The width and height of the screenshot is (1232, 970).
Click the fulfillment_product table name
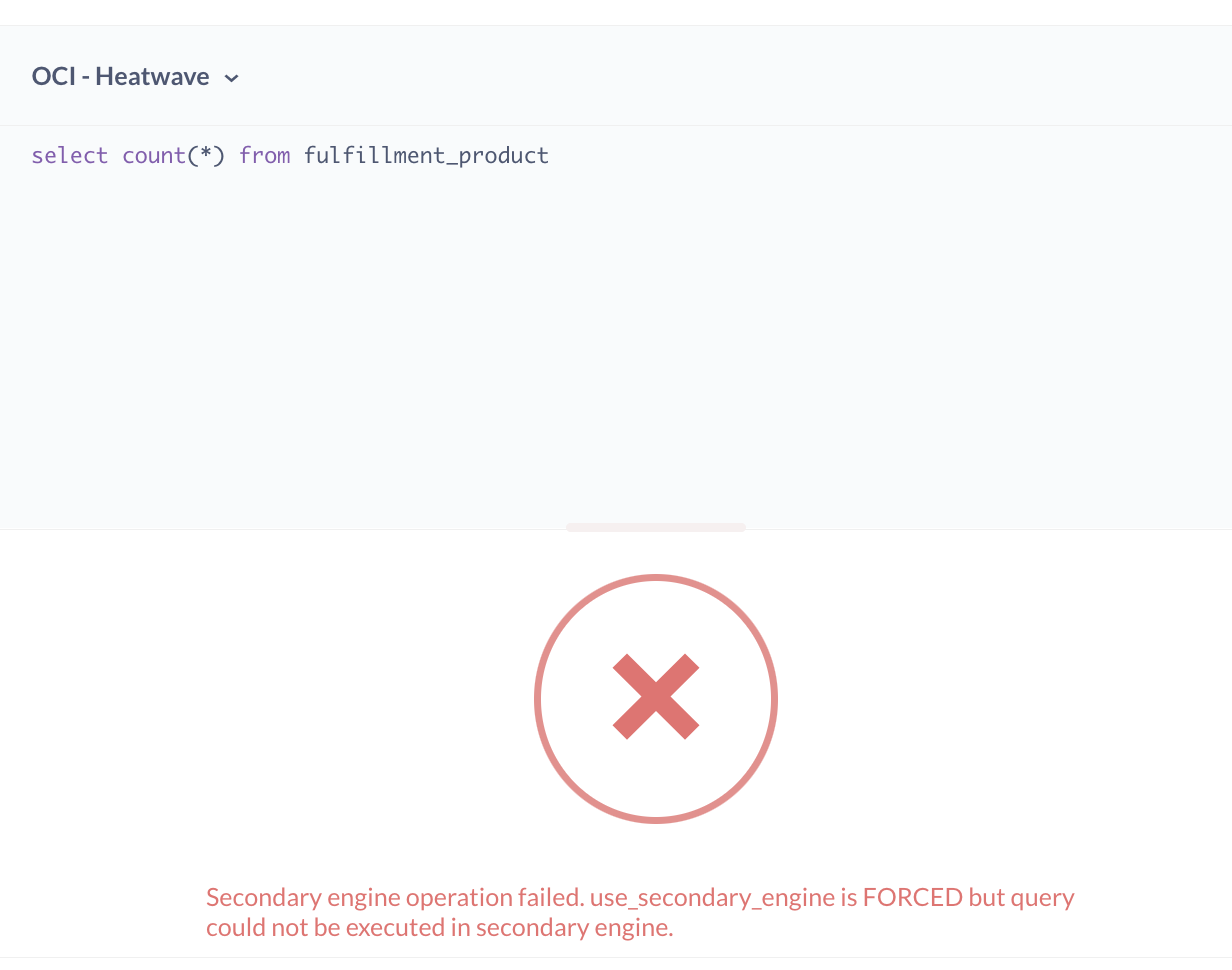pyautogui.click(x=426, y=155)
